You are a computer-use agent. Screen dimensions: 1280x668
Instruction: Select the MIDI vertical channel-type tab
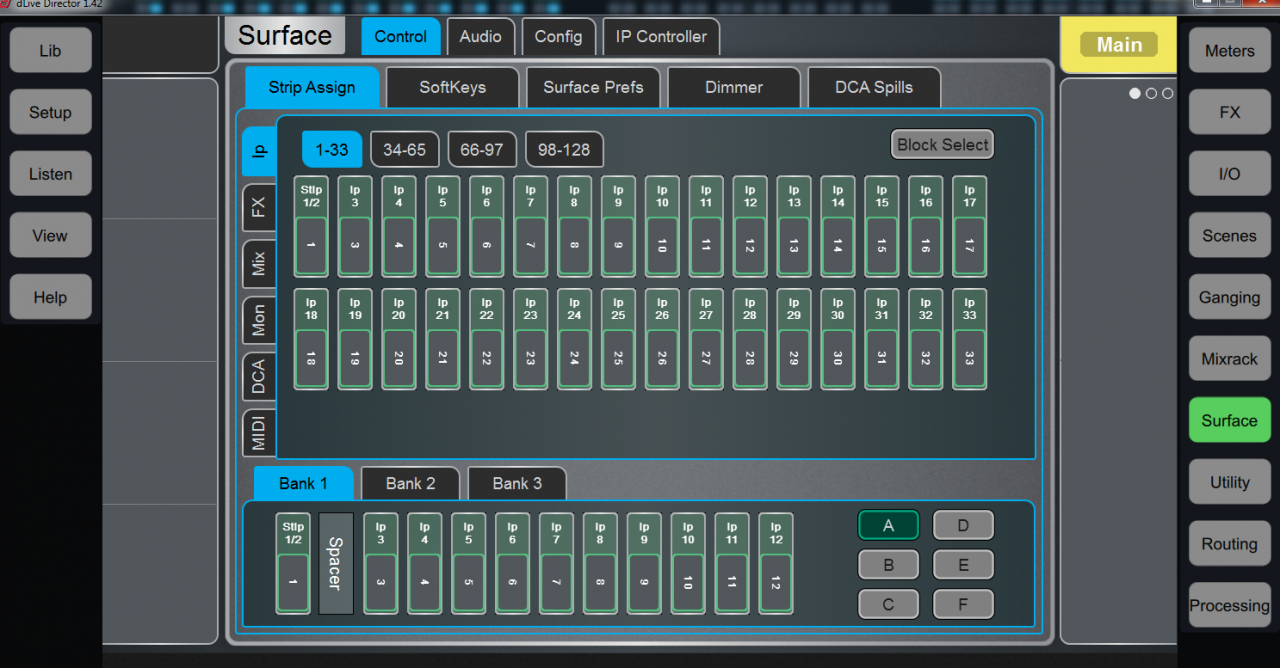(259, 433)
